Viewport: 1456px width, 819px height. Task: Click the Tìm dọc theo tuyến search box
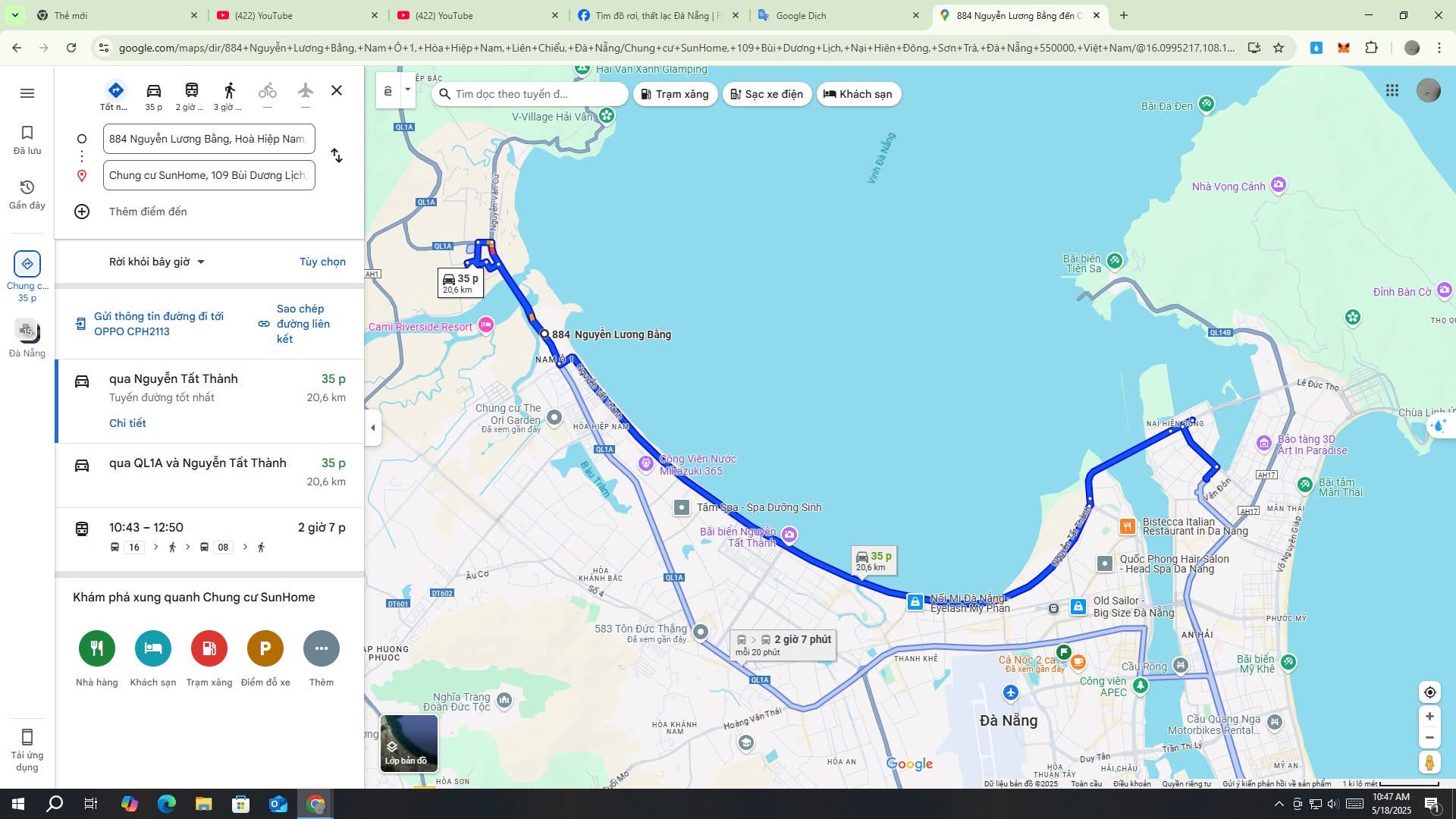(x=531, y=94)
